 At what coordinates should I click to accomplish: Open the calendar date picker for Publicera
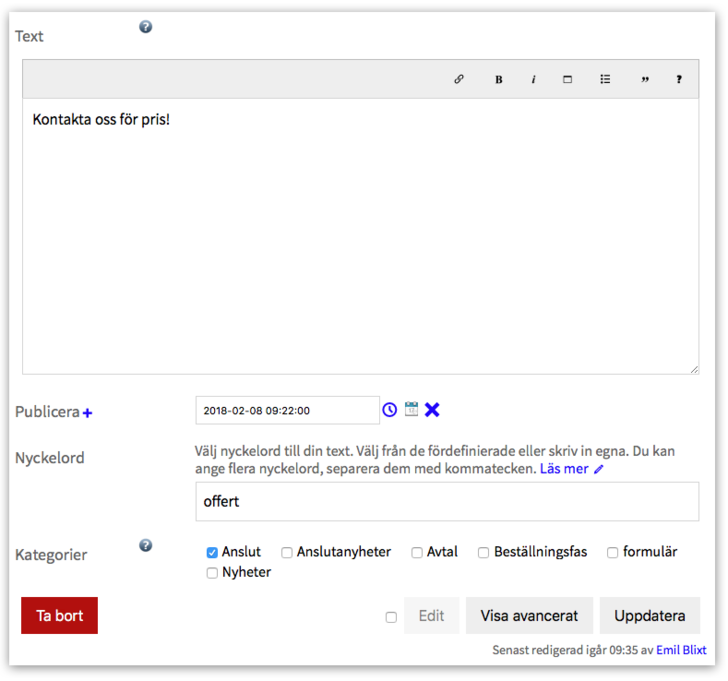(x=411, y=409)
